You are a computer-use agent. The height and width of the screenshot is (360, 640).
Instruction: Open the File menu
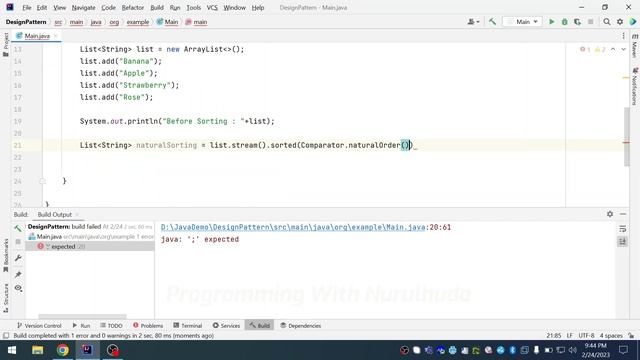click(x=27, y=7)
